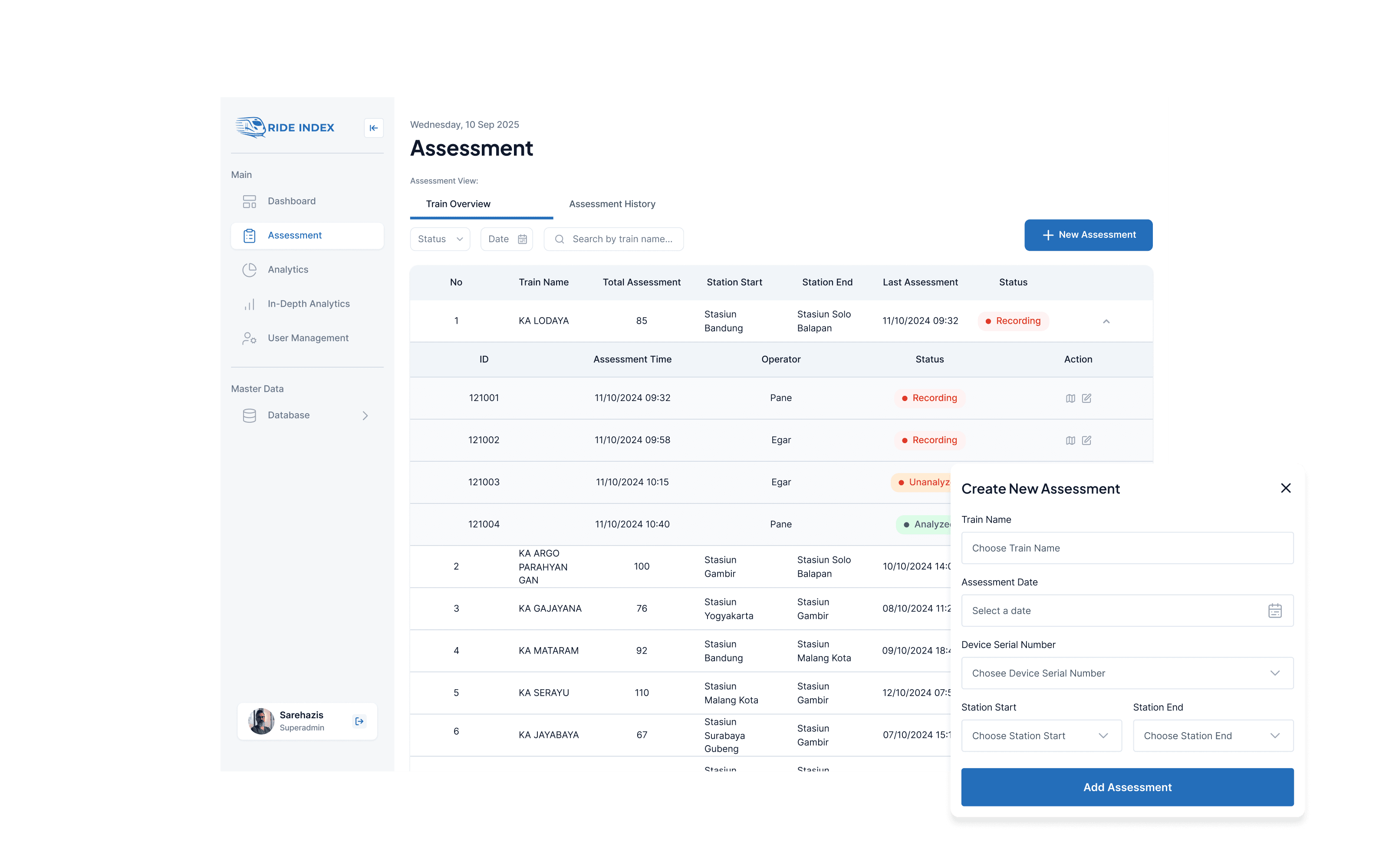Click Sarehazis profile avatar

click(x=261, y=721)
